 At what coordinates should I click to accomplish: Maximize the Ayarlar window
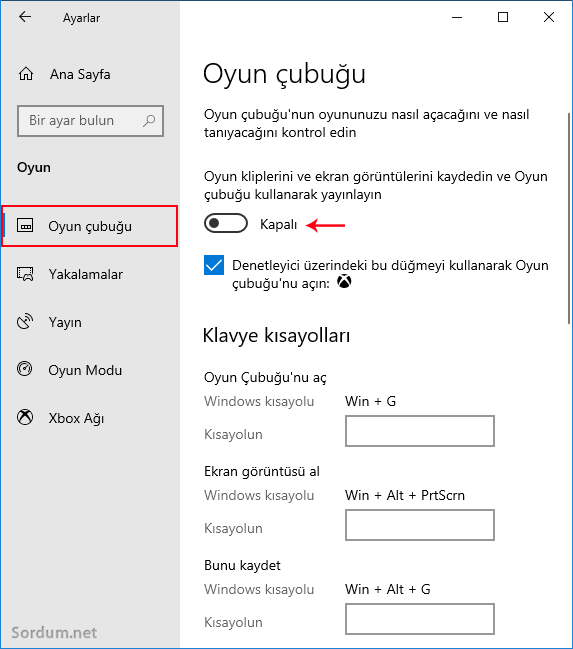tap(503, 17)
